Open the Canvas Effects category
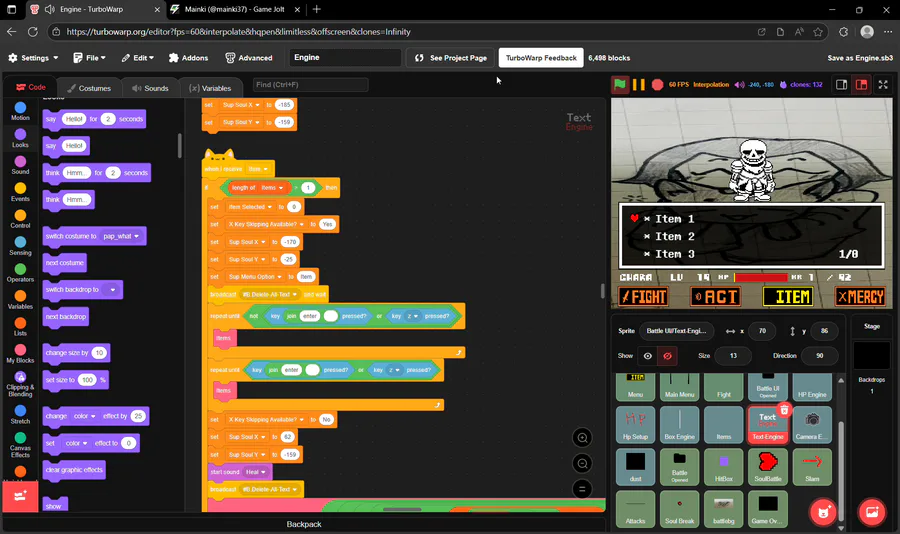Screen dimensions: 900x534 coord(20,444)
